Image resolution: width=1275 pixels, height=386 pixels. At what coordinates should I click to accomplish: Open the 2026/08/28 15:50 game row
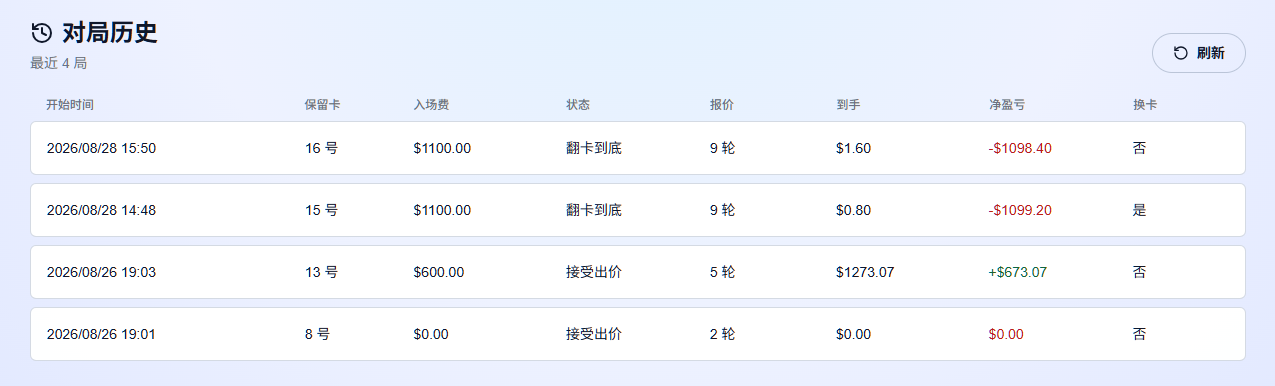pos(638,148)
